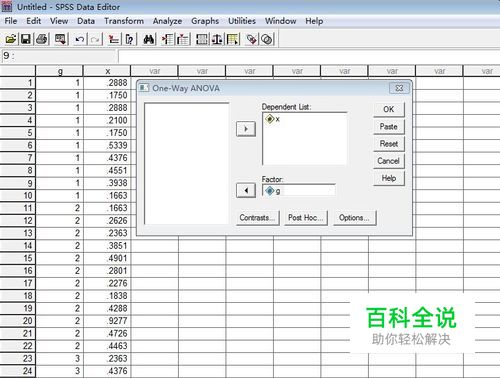Open the File menu

11,21
